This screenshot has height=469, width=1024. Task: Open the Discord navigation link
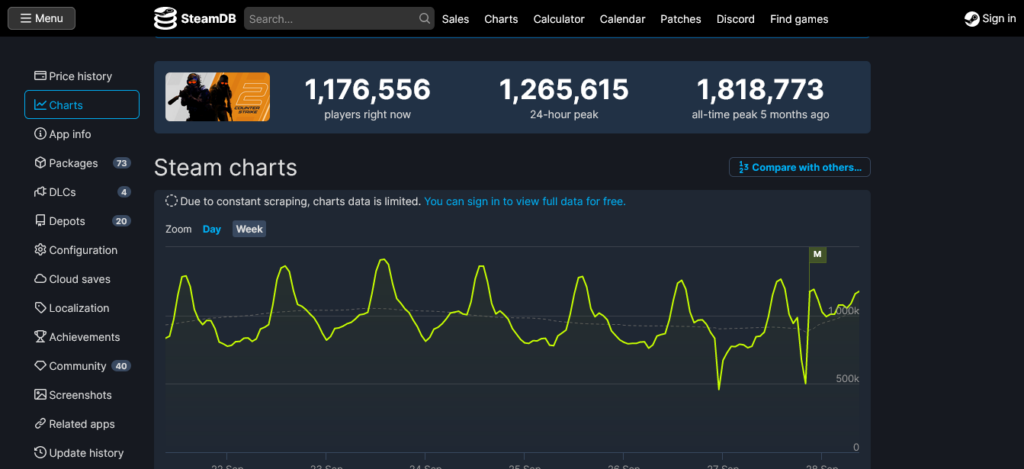735,19
